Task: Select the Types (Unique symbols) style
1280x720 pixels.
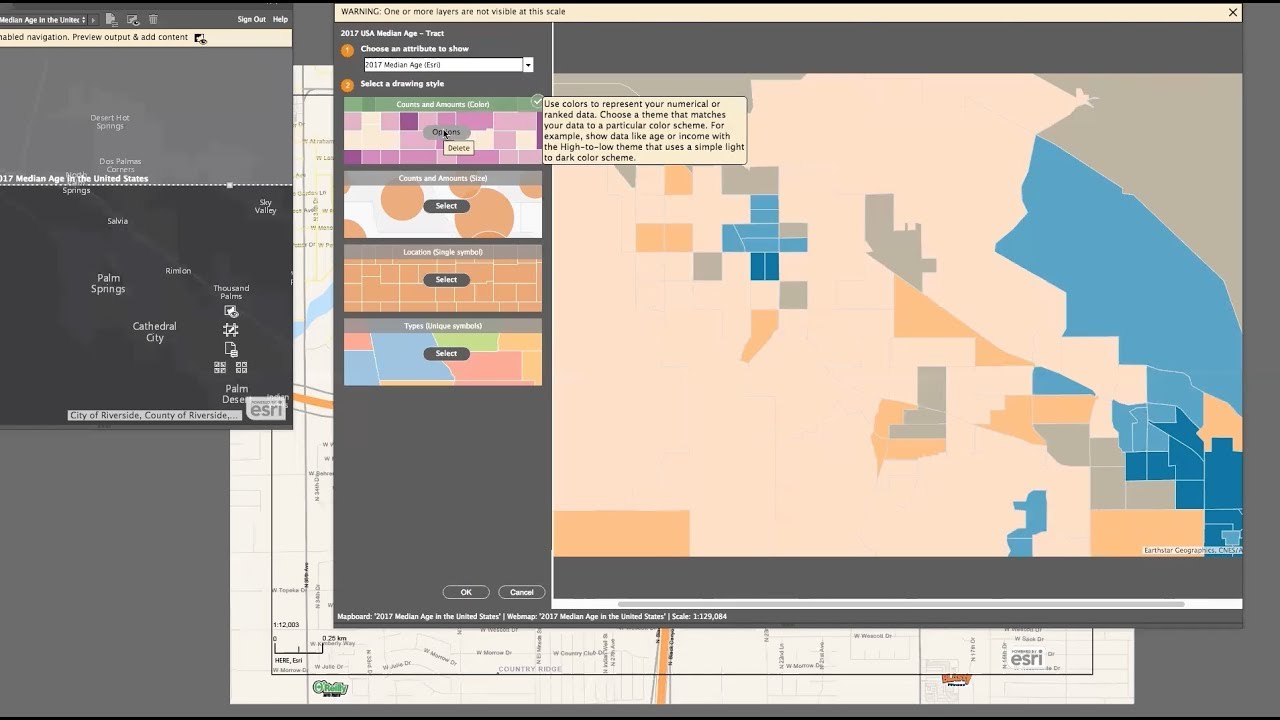Action: (446, 353)
